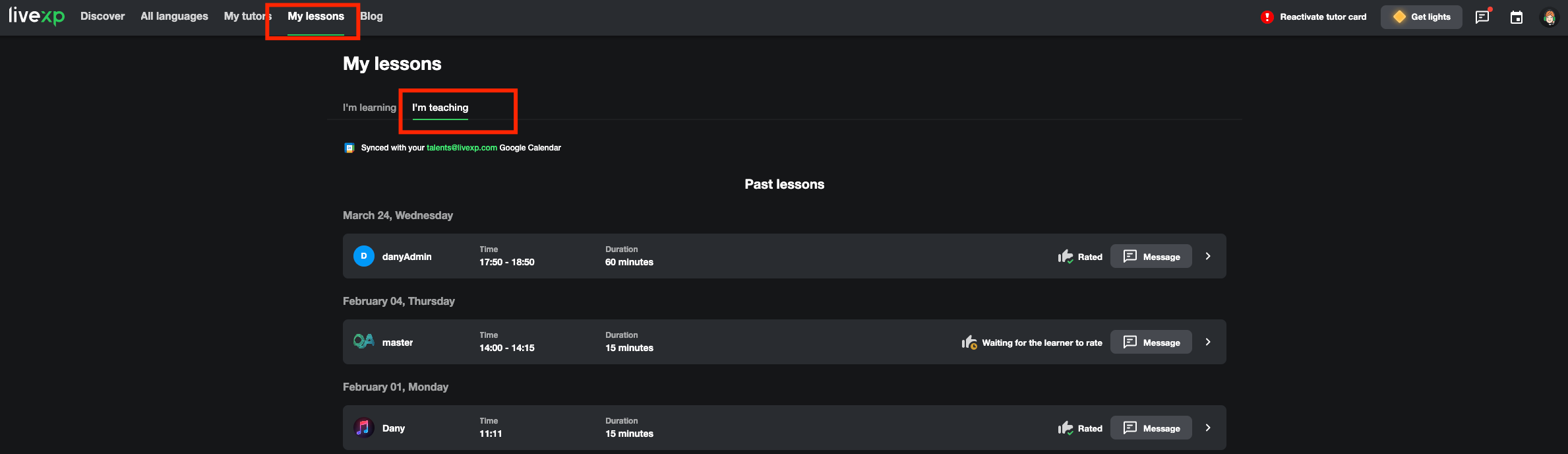Switch to the I'm learning tab
Image resolution: width=1568 pixels, height=454 pixels.
coord(369,108)
